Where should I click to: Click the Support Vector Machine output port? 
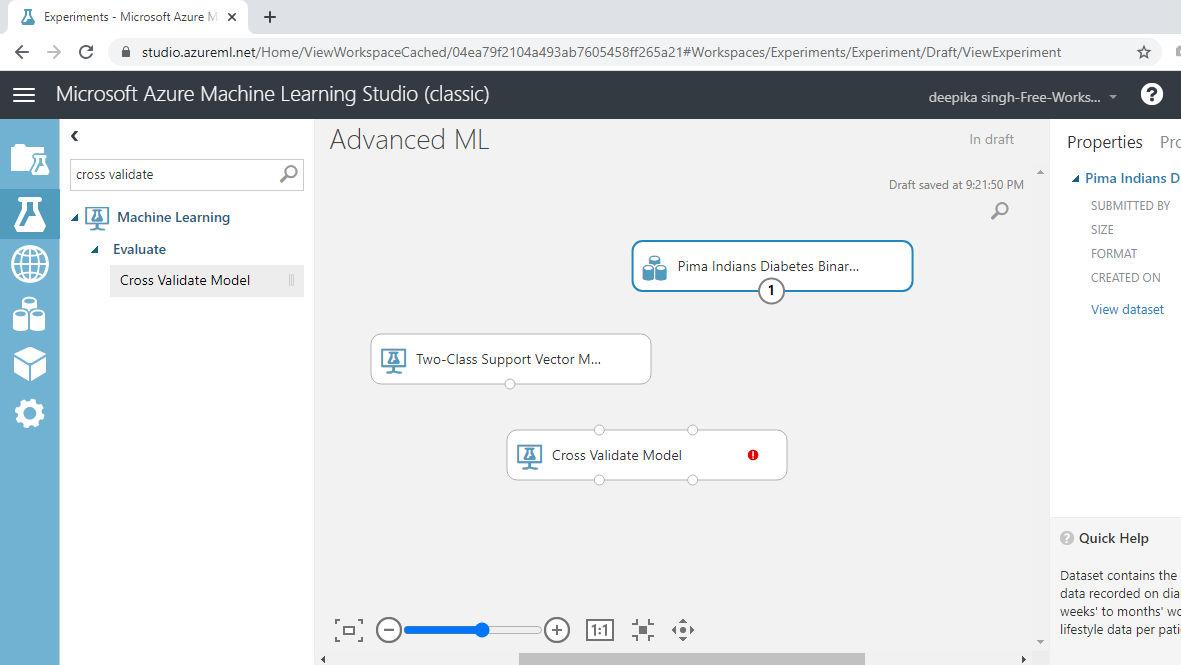click(510, 384)
